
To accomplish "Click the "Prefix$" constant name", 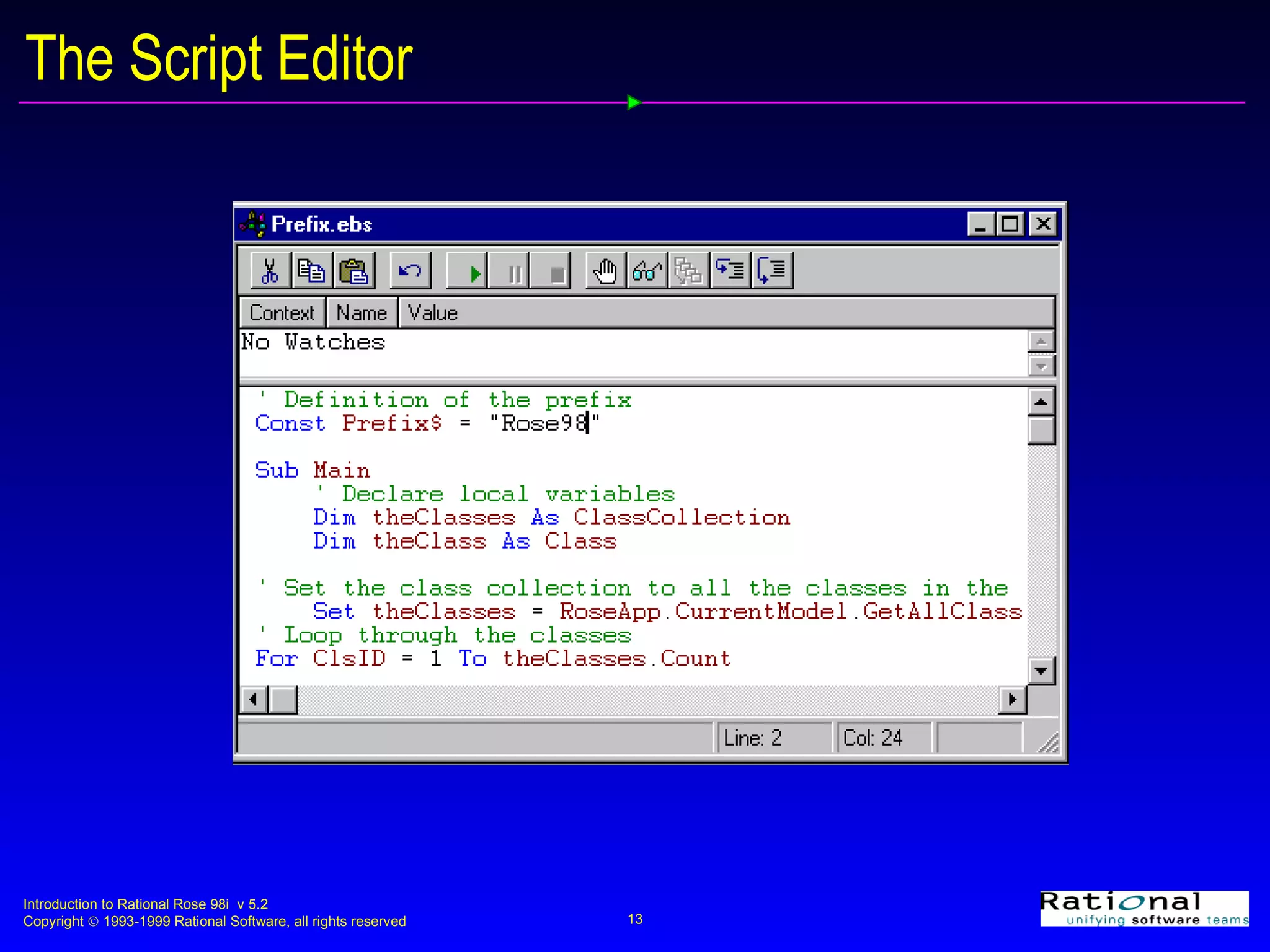I will 392,423.
